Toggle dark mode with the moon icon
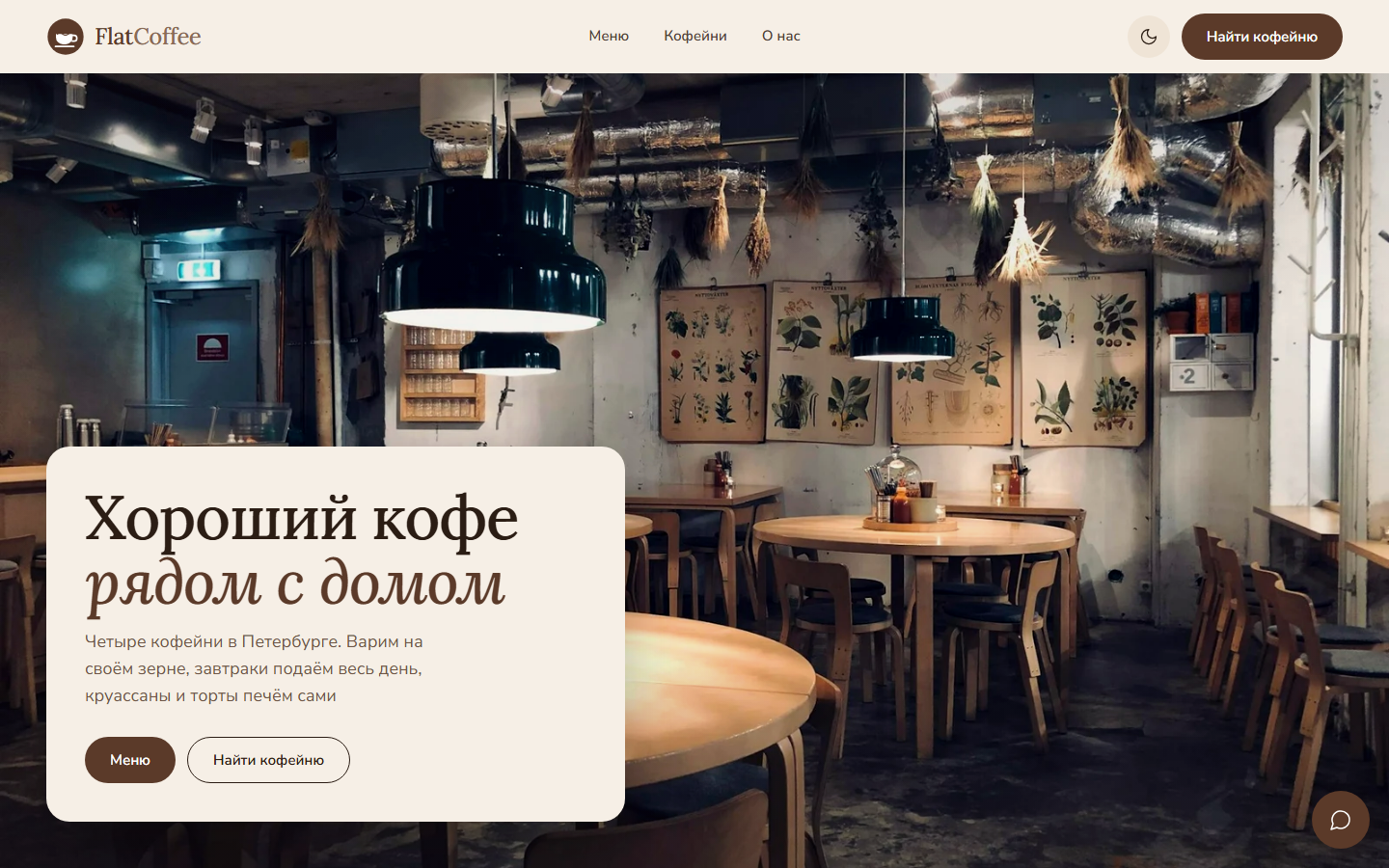The image size is (1389, 868). tap(1149, 37)
